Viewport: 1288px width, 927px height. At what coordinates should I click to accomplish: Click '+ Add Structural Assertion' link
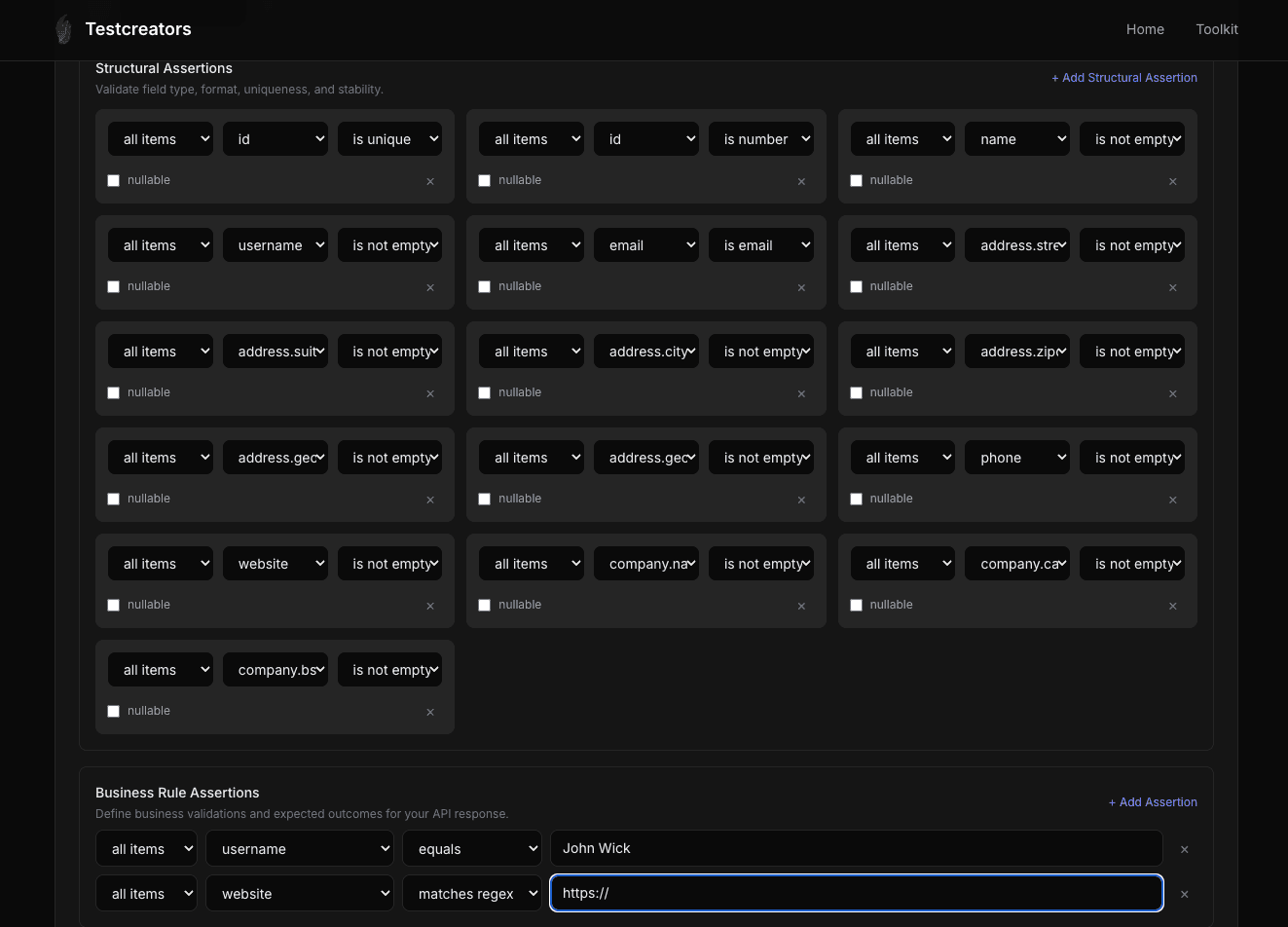pos(1124,78)
